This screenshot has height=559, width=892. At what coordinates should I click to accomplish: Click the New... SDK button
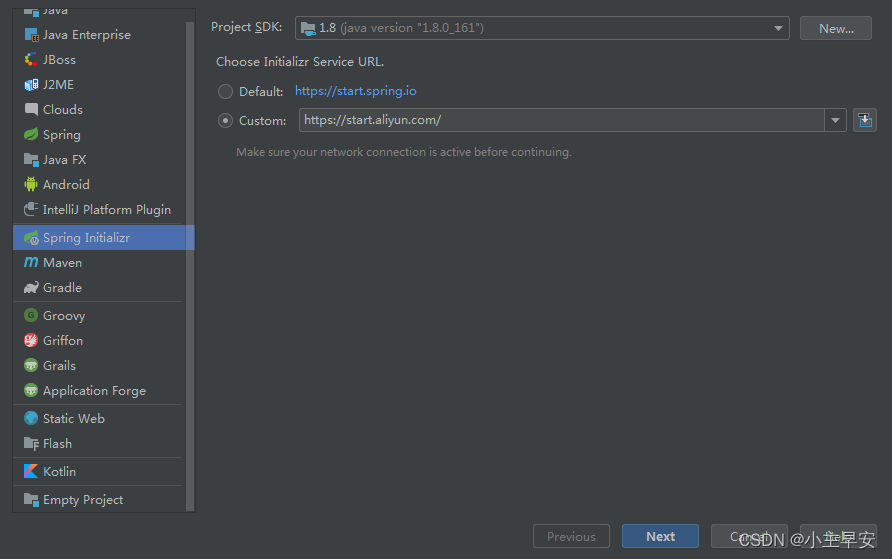(x=836, y=28)
